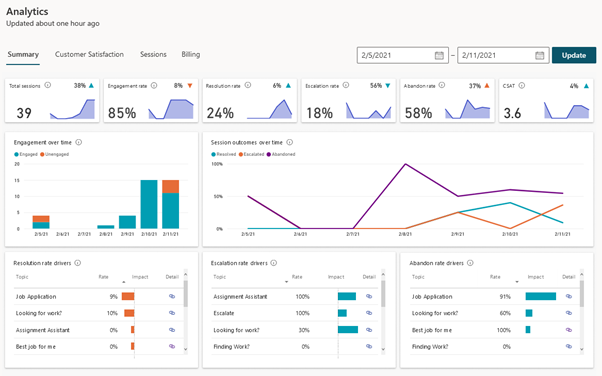
Task: Sort abandon drivers by Rate column arrow
Action: point(517,282)
